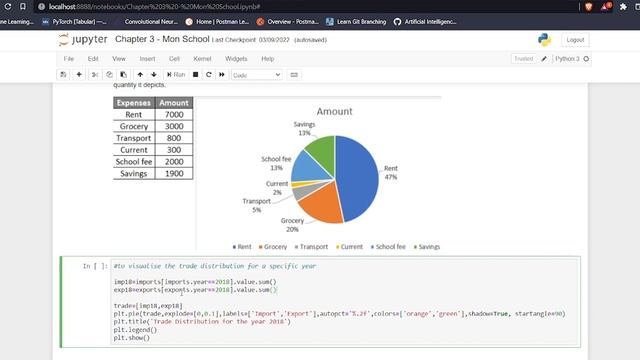
Task: Click the pencil edit mode icon
Action: [544, 59]
